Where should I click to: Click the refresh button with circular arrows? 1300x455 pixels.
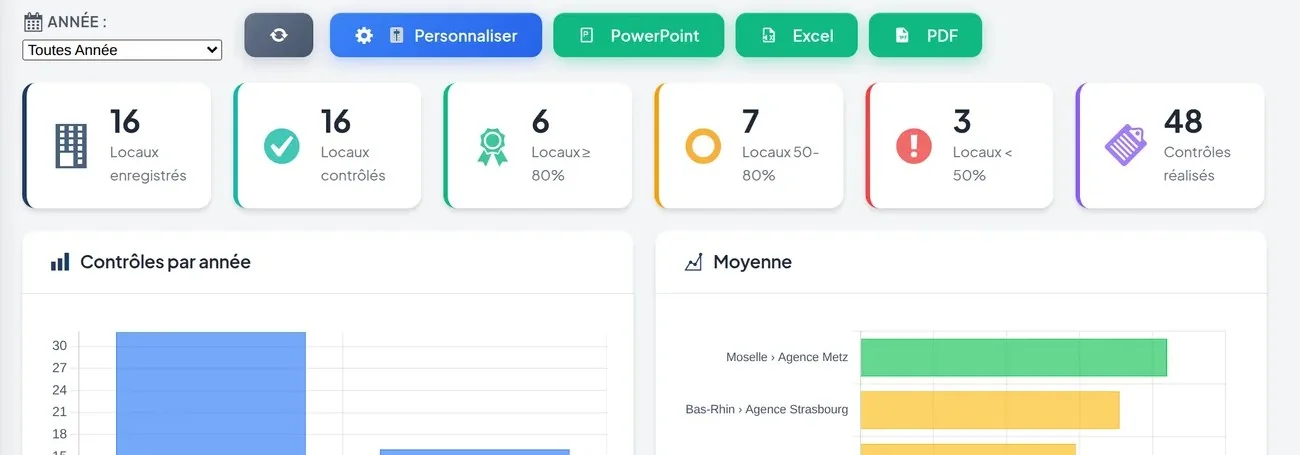click(279, 35)
